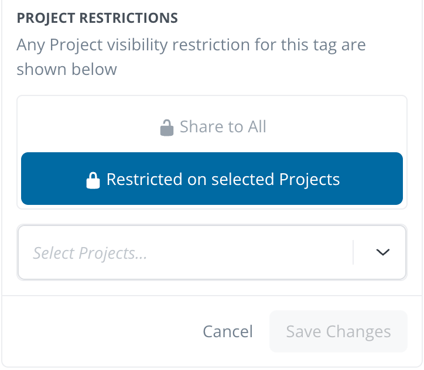The image size is (424, 370).
Task: Select the Share to All option
Action: point(212,127)
